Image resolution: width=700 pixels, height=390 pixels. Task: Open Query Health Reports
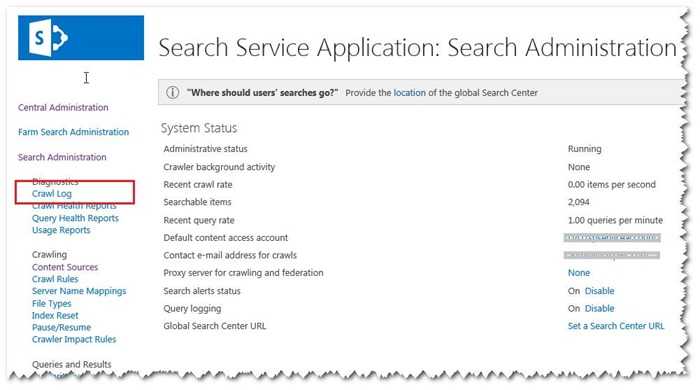coord(75,218)
